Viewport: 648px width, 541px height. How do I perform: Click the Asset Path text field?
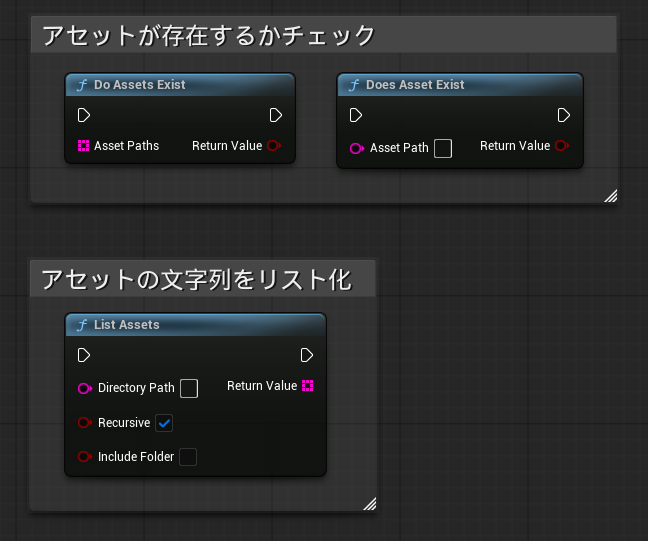pyautogui.click(x=443, y=148)
